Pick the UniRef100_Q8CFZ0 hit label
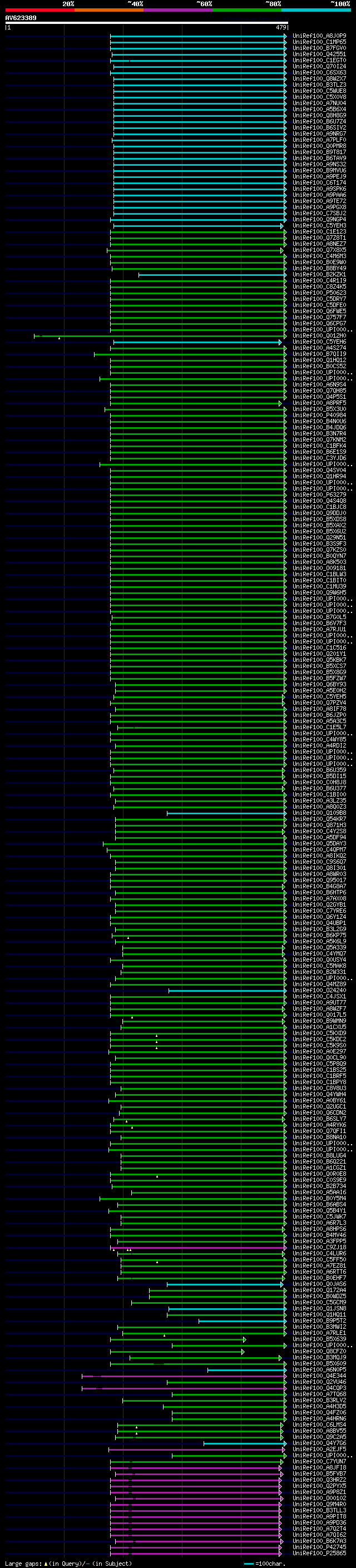 pos(319,1351)
